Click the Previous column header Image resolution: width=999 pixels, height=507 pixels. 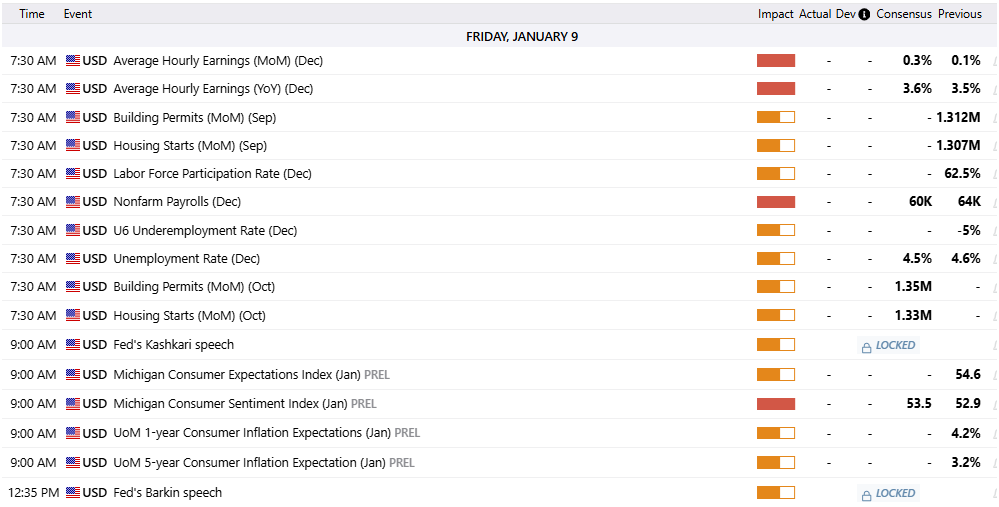pos(959,14)
